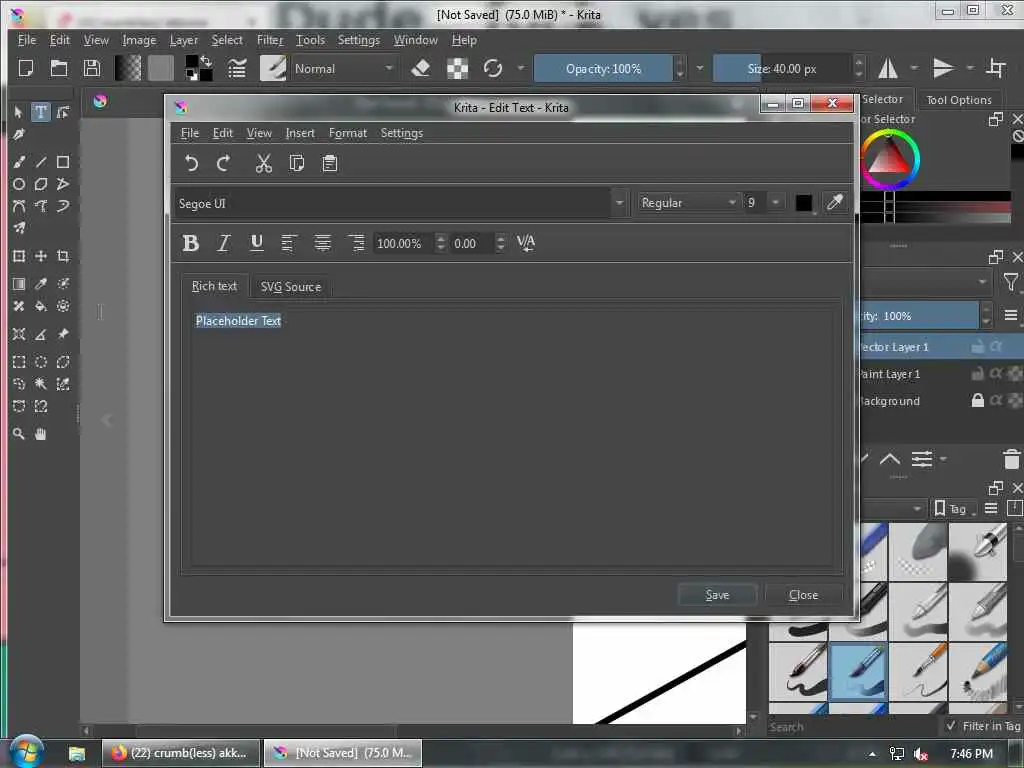
Task: Click the Cut scissors icon
Action: point(263,163)
